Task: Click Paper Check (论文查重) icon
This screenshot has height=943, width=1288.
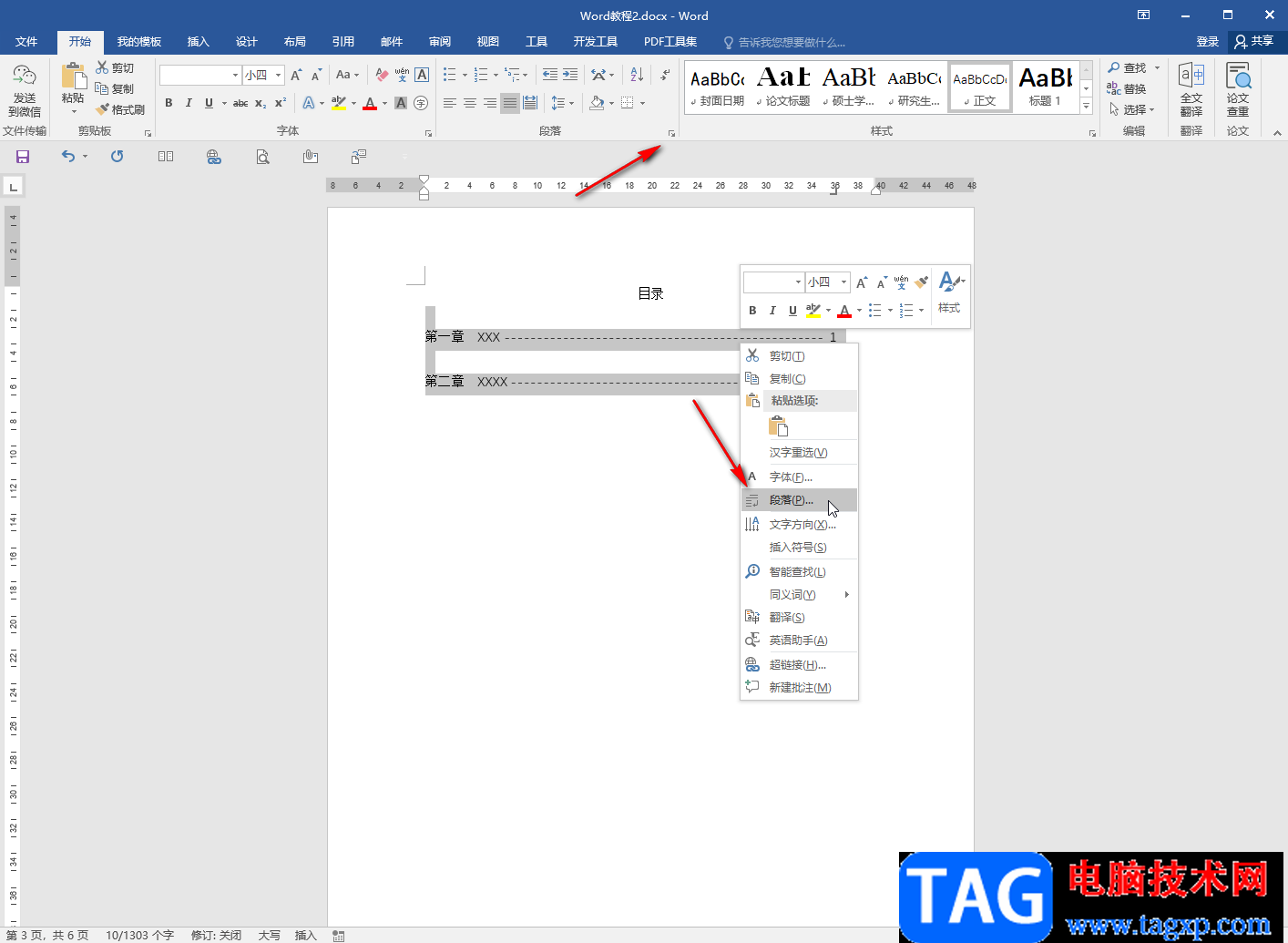Action: 1238,89
